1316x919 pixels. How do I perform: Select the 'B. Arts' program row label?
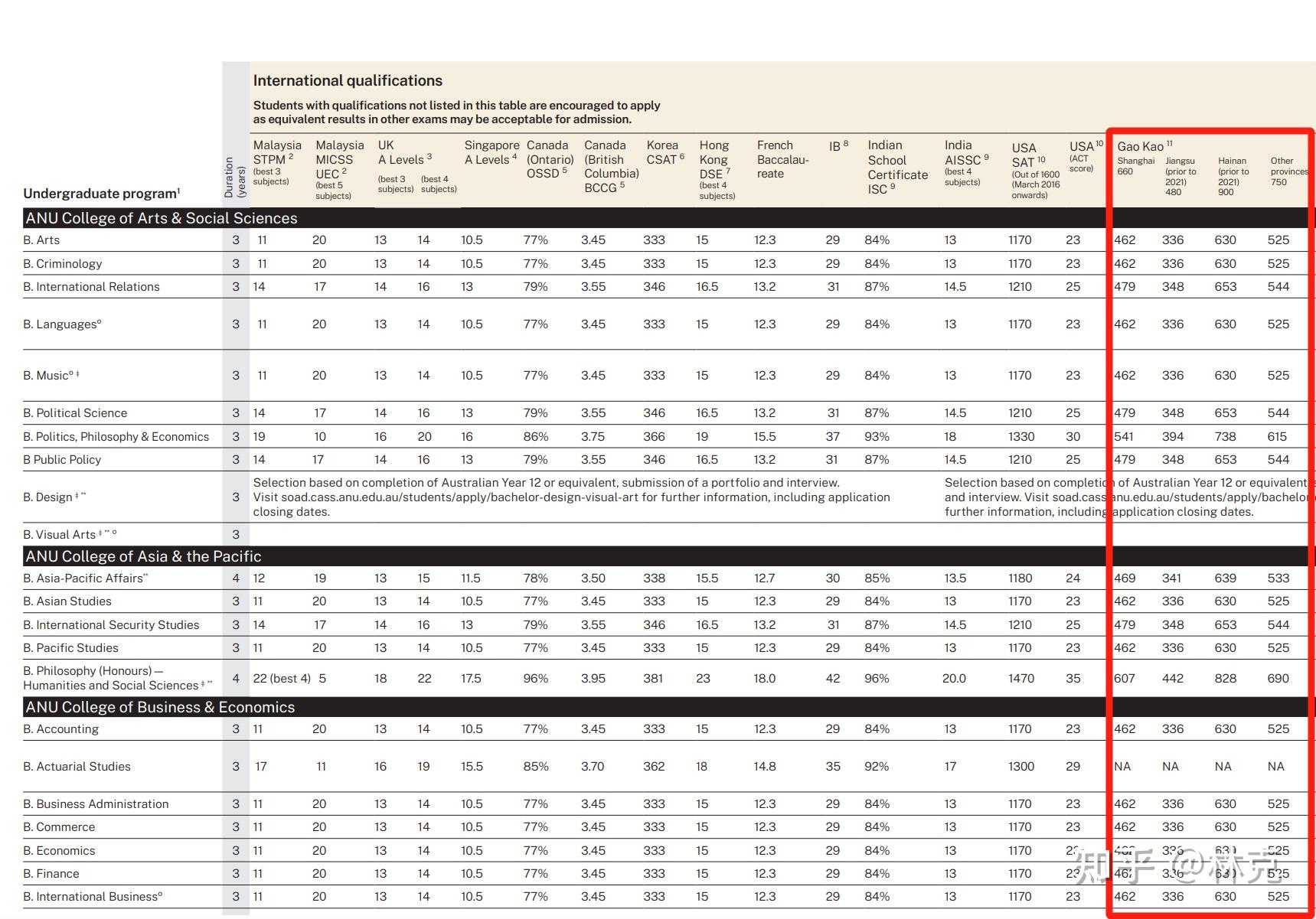point(41,240)
